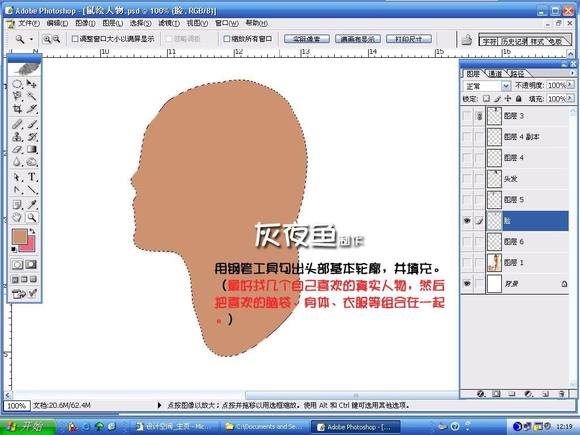
Task: Select the Path Selection tool
Action: [17, 177]
